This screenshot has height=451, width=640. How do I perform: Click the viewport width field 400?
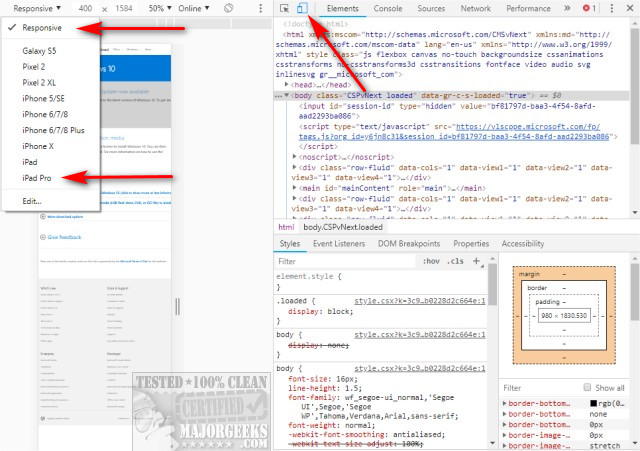tap(85, 8)
